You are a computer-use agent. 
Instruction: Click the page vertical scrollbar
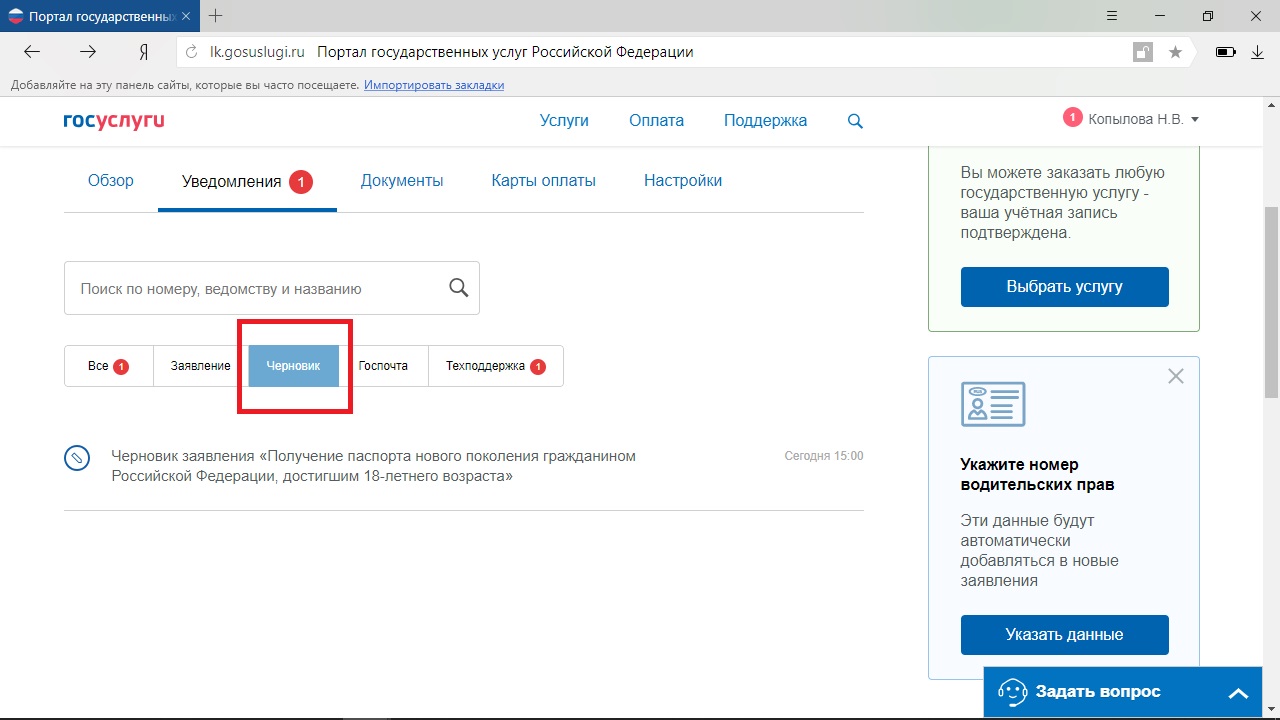pos(1271,300)
